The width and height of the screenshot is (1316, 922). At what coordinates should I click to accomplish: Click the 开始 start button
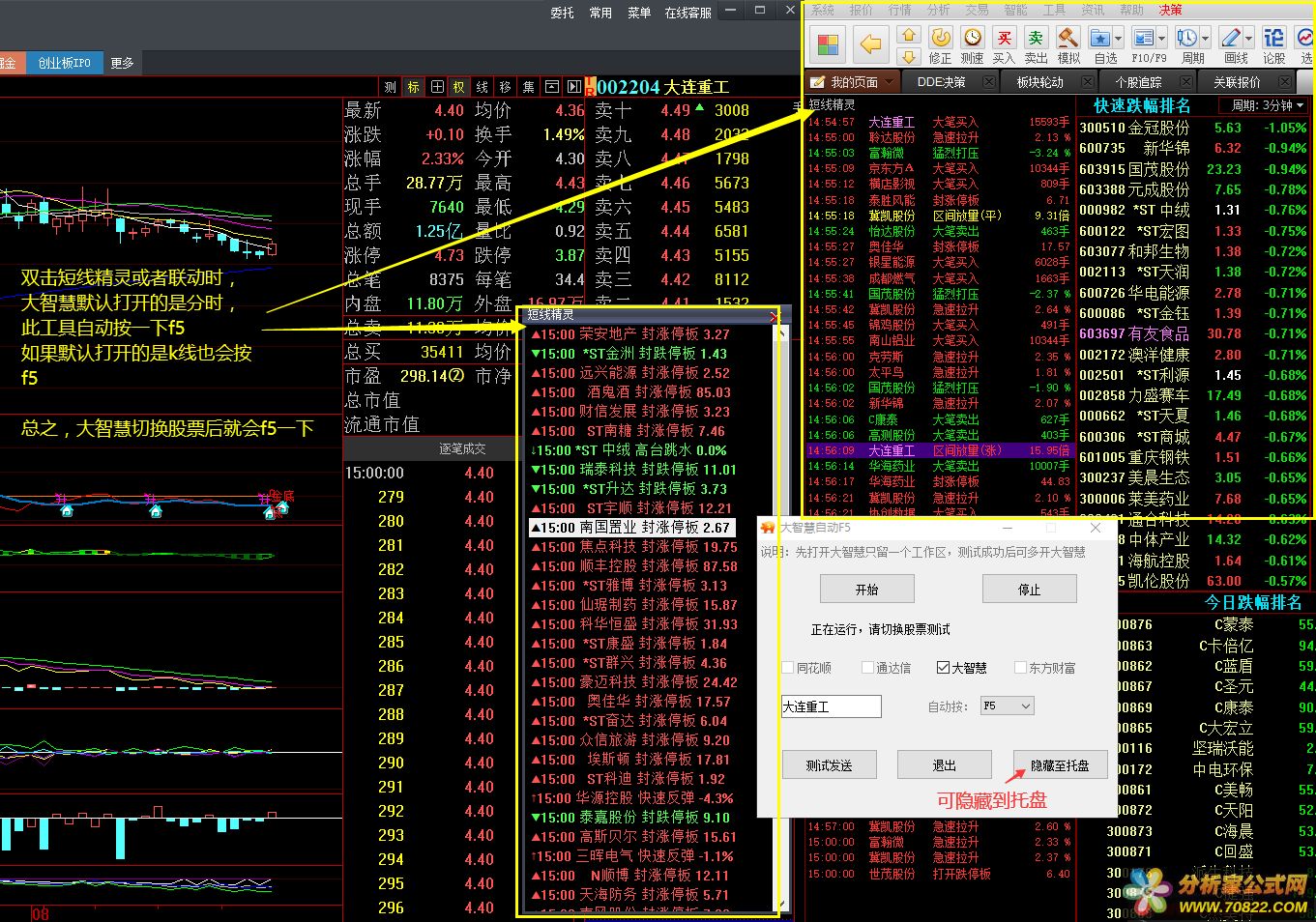[867, 589]
